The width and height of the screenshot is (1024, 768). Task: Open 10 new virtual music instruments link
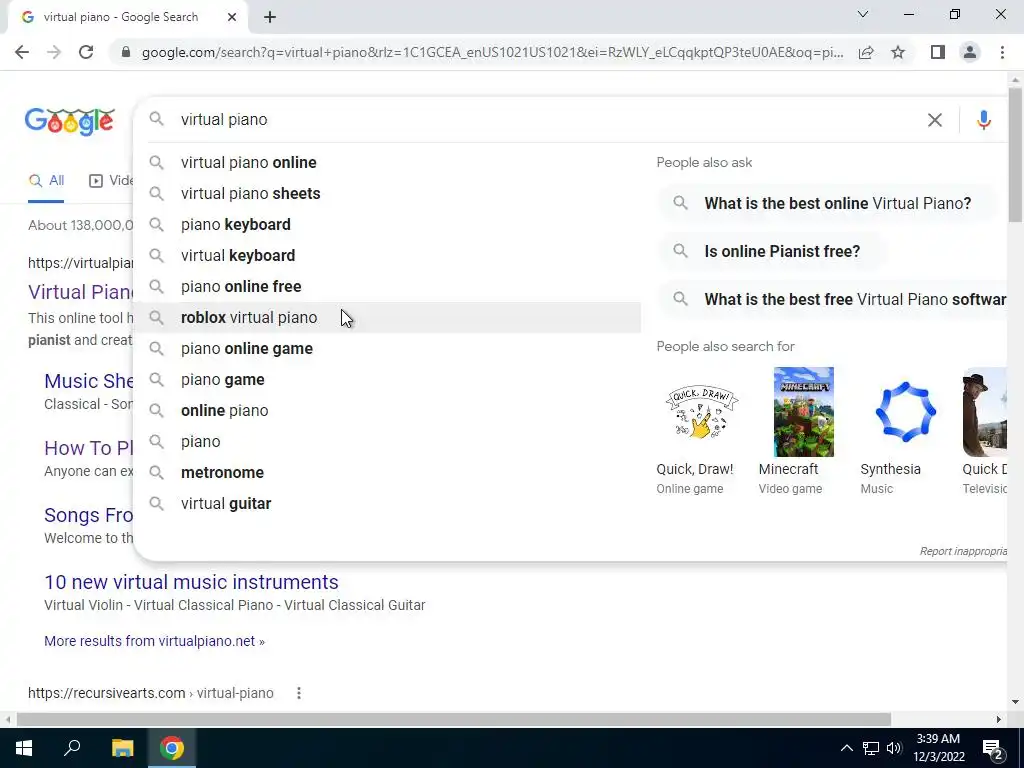click(191, 582)
